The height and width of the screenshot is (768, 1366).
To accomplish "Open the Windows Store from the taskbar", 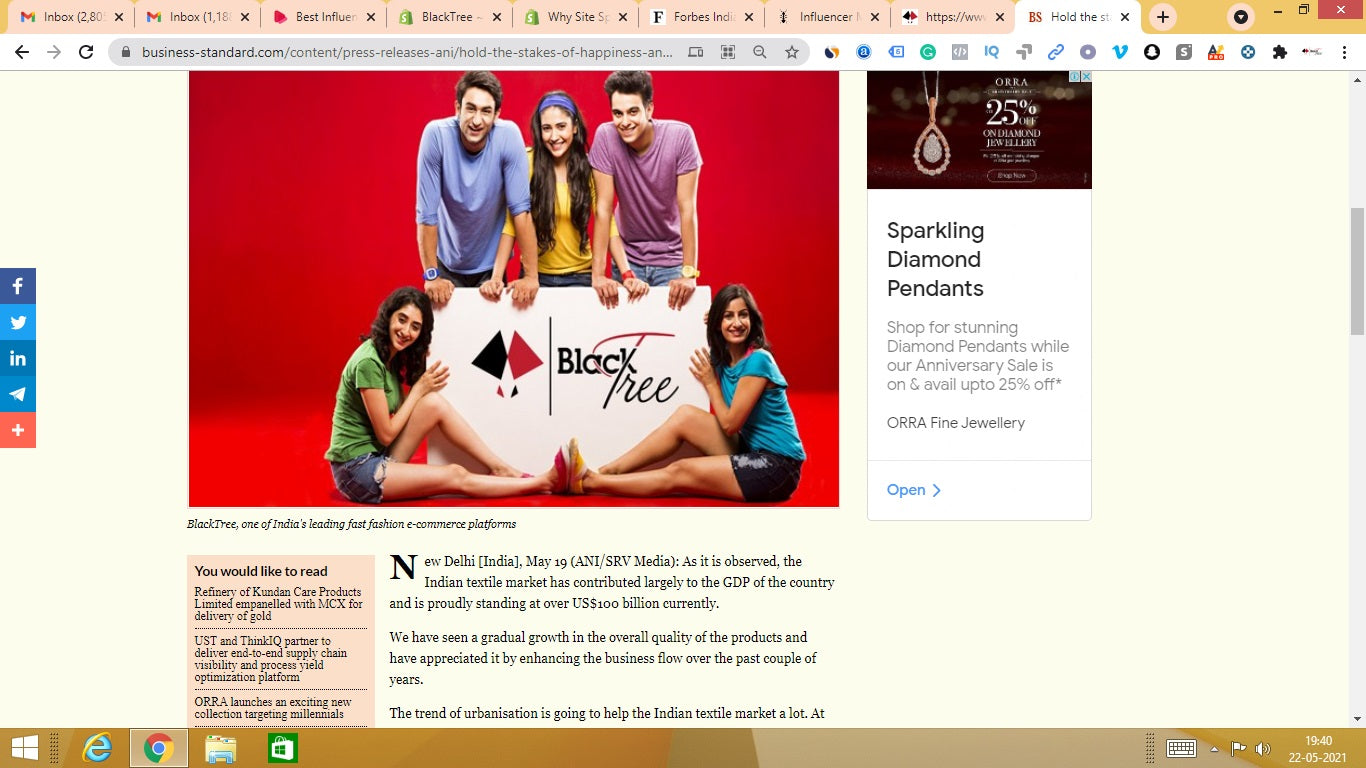I will (x=282, y=748).
